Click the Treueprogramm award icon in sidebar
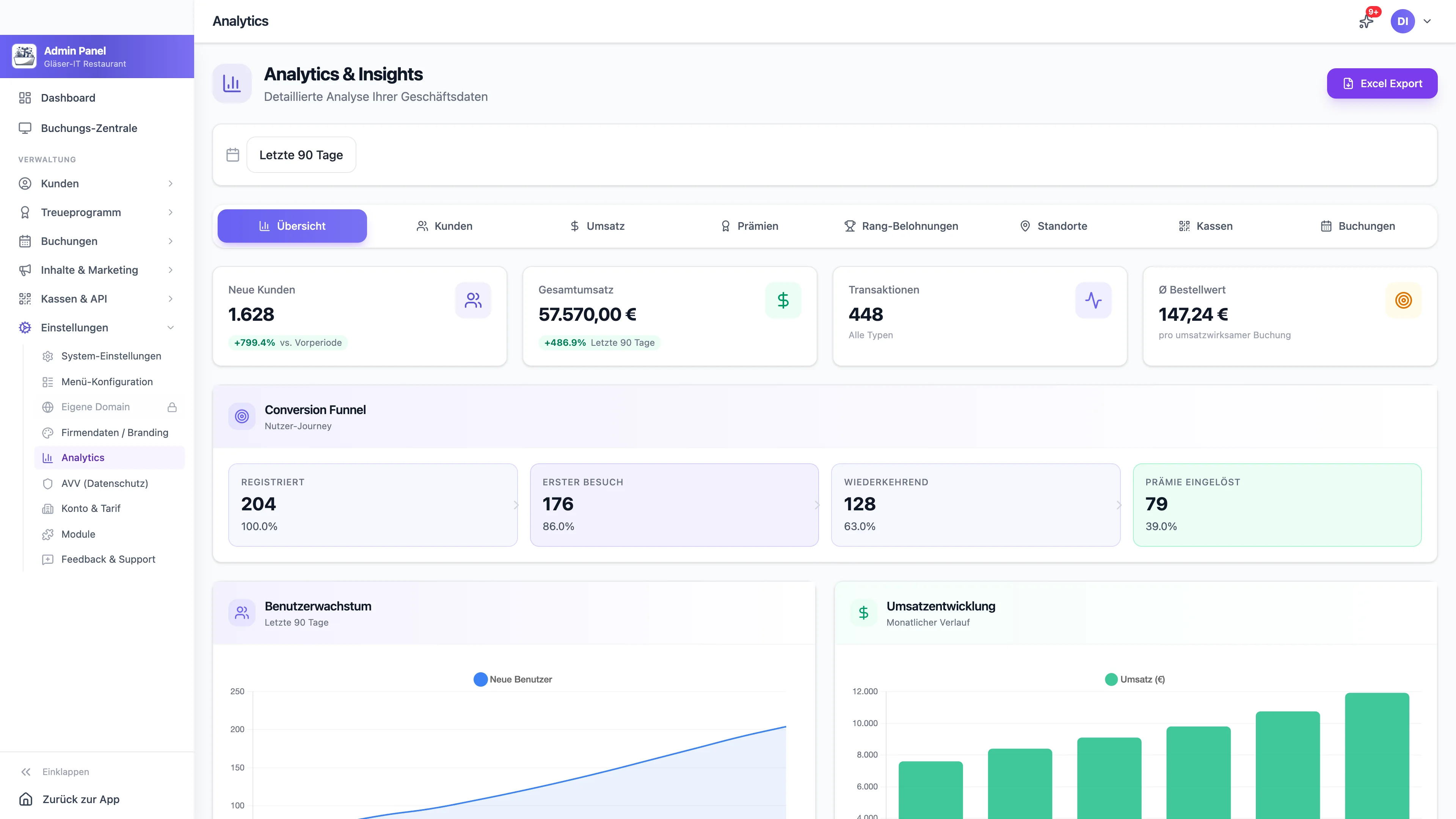This screenshot has width=1456, height=819. pyautogui.click(x=25, y=212)
